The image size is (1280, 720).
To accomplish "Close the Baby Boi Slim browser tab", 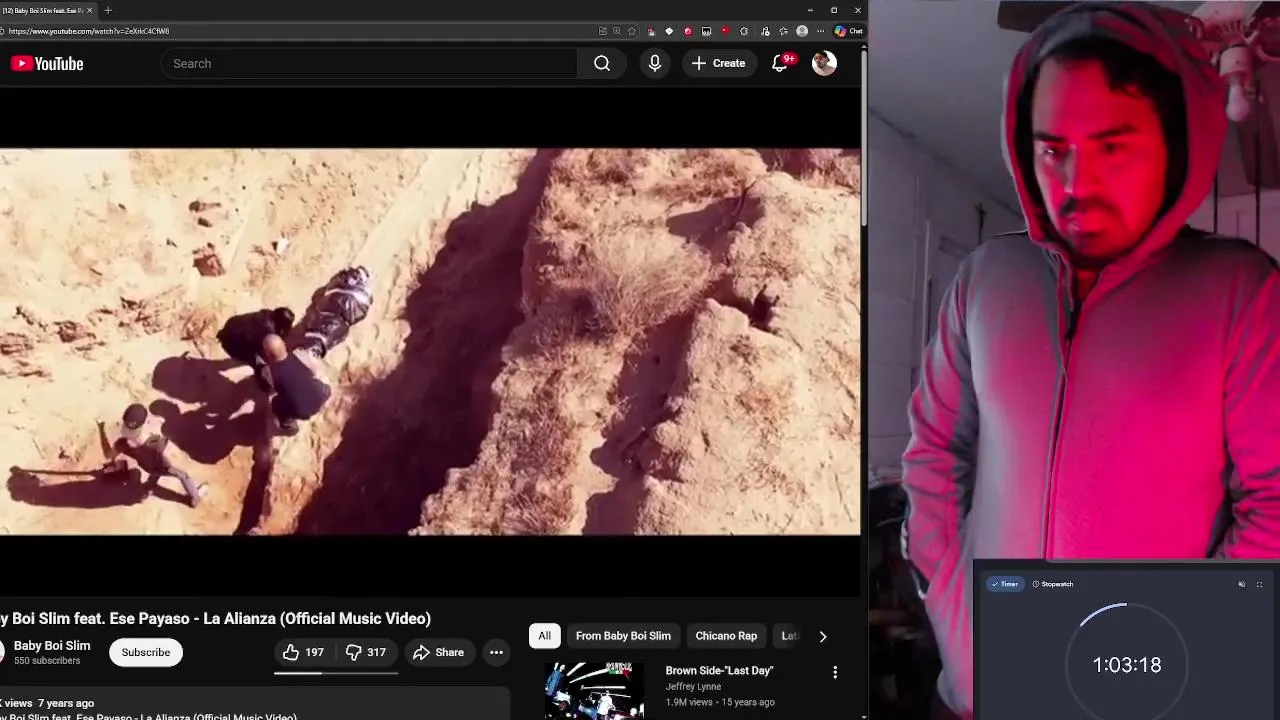I will tap(90, 10).
